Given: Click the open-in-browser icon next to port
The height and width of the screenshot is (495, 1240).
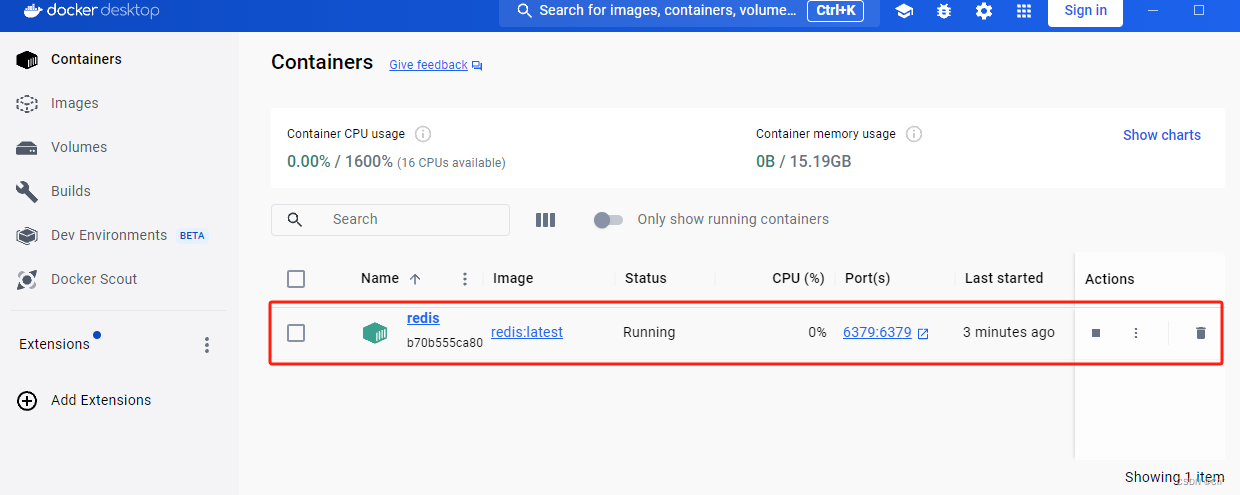Looking at the screenshot, I should (923, 334).
